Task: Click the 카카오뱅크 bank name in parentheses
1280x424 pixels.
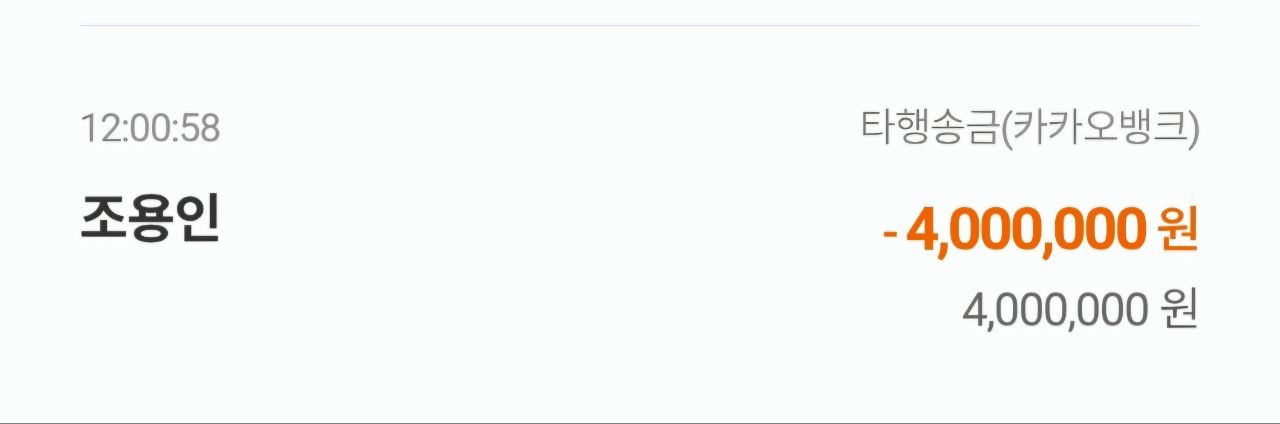Action: click(1099, 129)
